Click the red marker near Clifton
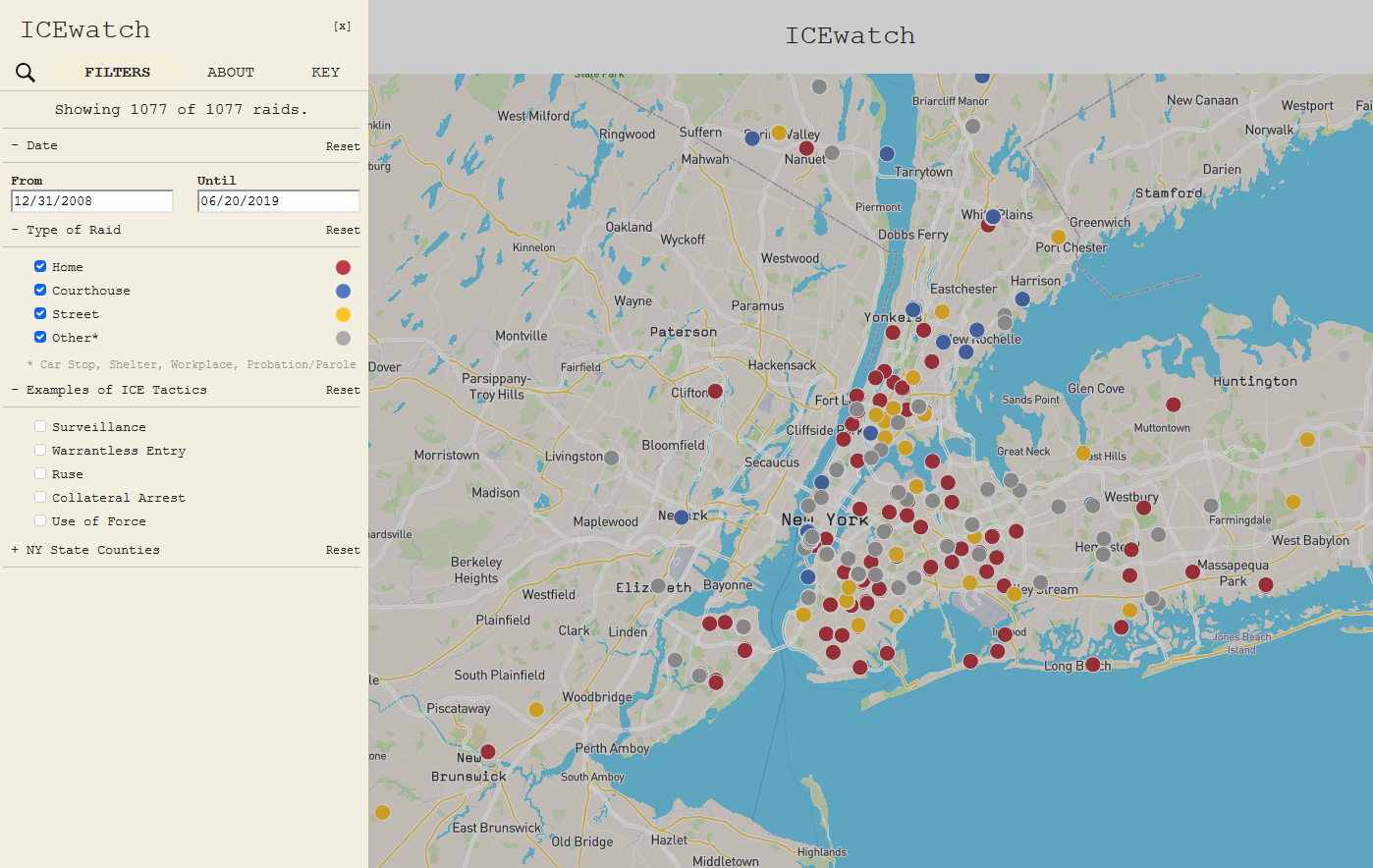This screenshot has height=868, width=1373. pyautogui.click(x=715, y=391)
